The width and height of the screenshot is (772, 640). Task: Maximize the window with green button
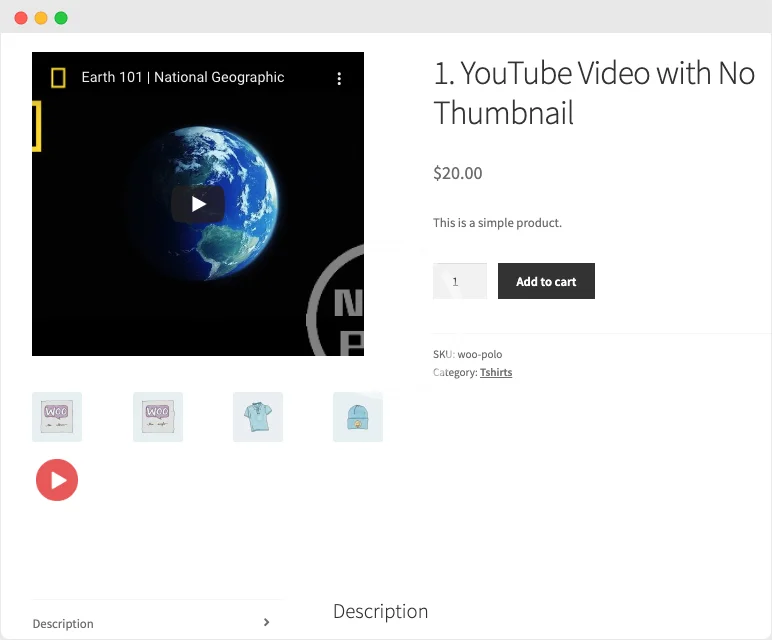tap(61, 18)
